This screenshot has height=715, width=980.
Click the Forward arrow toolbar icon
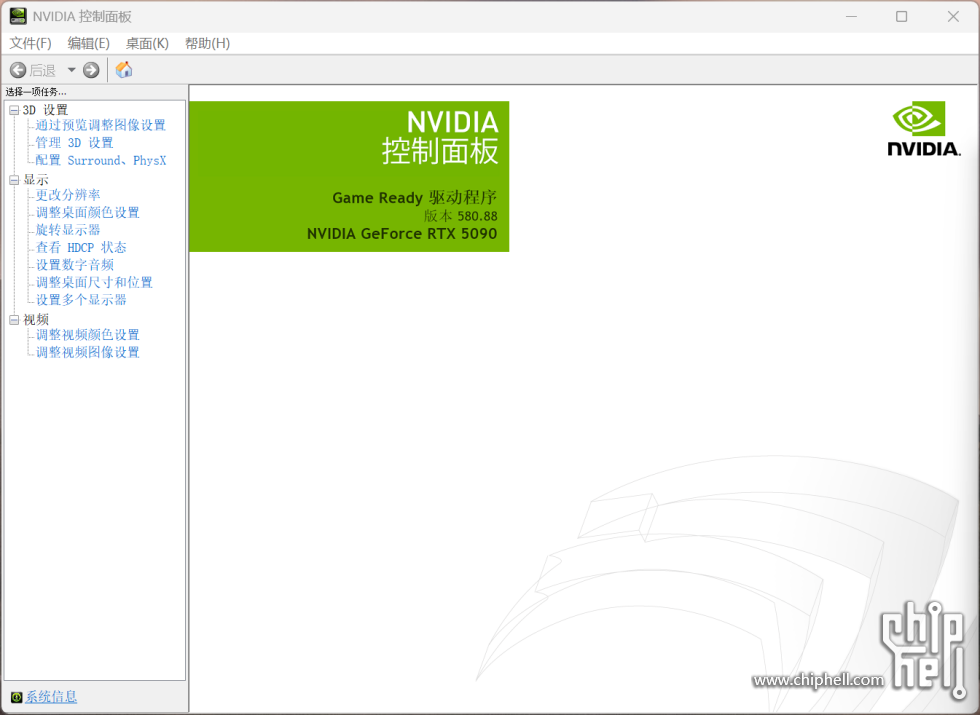[x=91, y=70]
